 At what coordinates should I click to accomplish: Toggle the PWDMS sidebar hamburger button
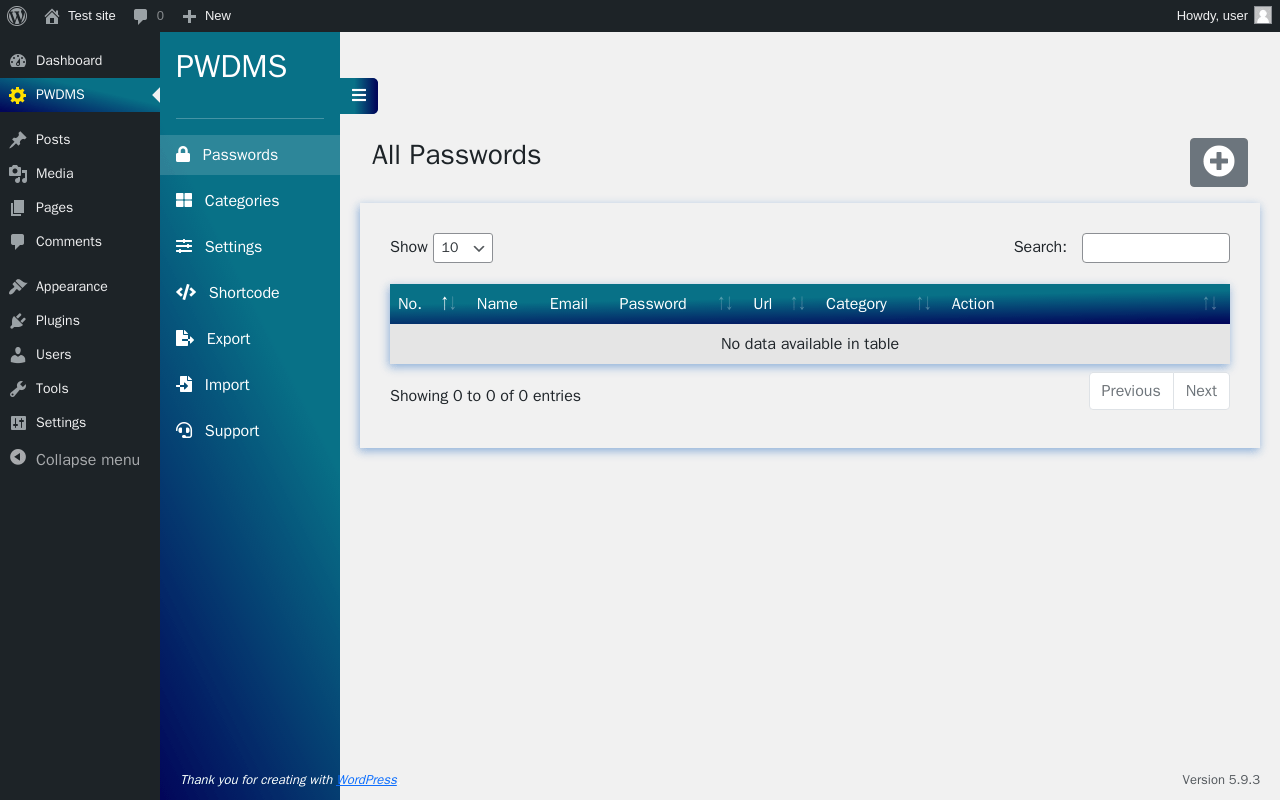[x=359, y=96]
